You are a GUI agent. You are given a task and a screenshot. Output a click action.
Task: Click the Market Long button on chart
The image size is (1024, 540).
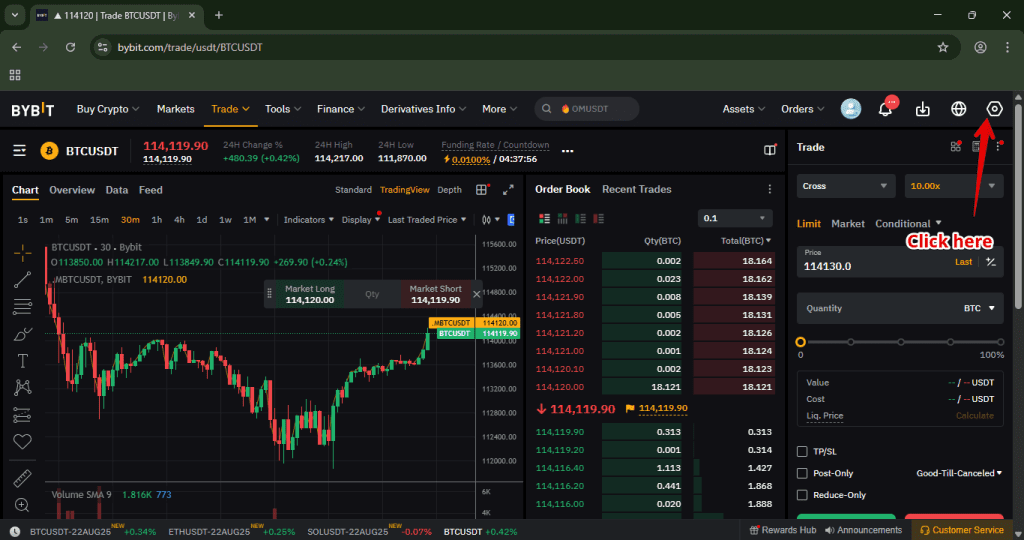[310, 294]
